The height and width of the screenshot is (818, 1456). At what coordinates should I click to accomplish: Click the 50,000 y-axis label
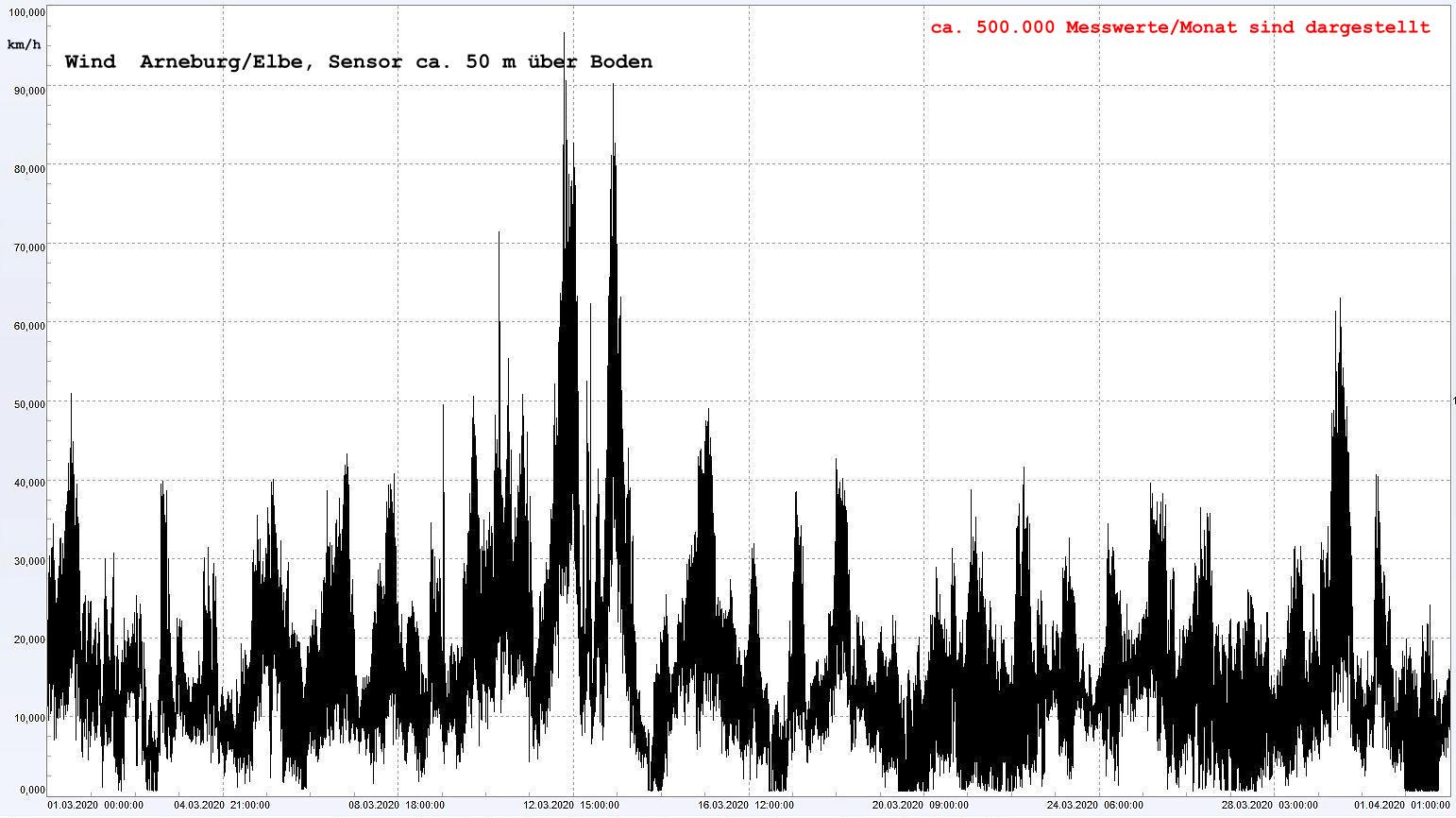pos(26,404)
